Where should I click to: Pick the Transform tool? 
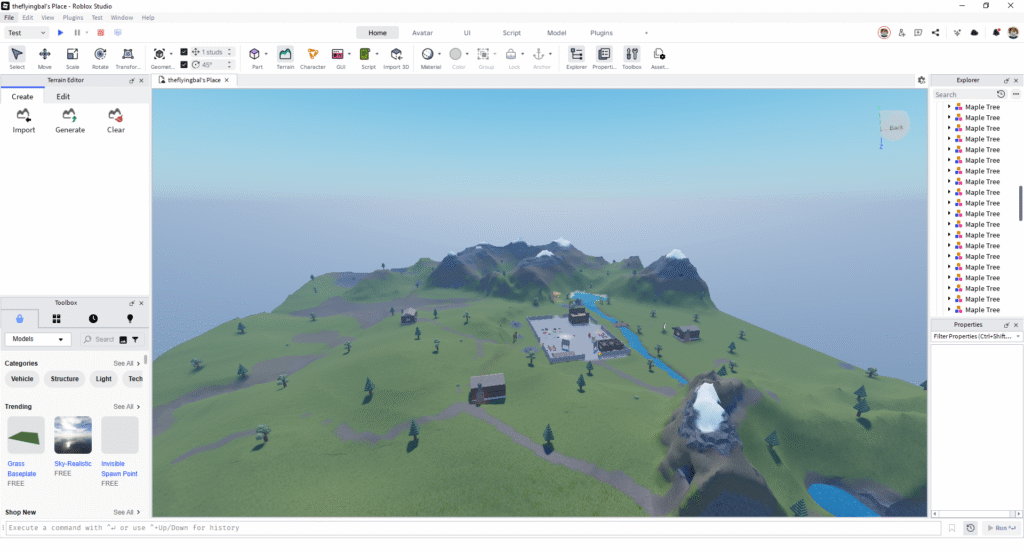128,58
